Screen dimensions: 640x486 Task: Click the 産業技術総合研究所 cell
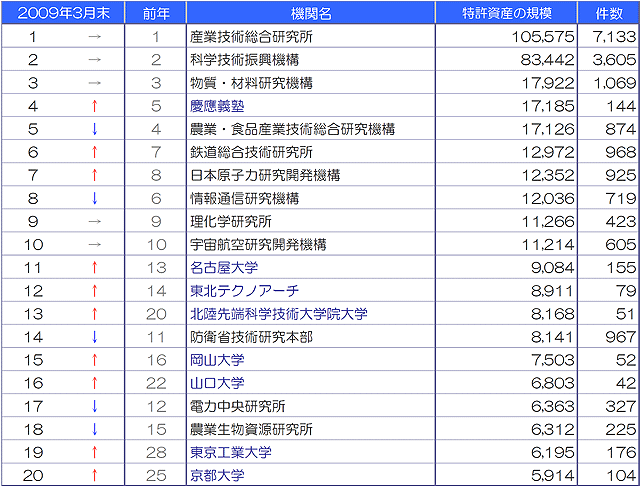coord(251,37)
